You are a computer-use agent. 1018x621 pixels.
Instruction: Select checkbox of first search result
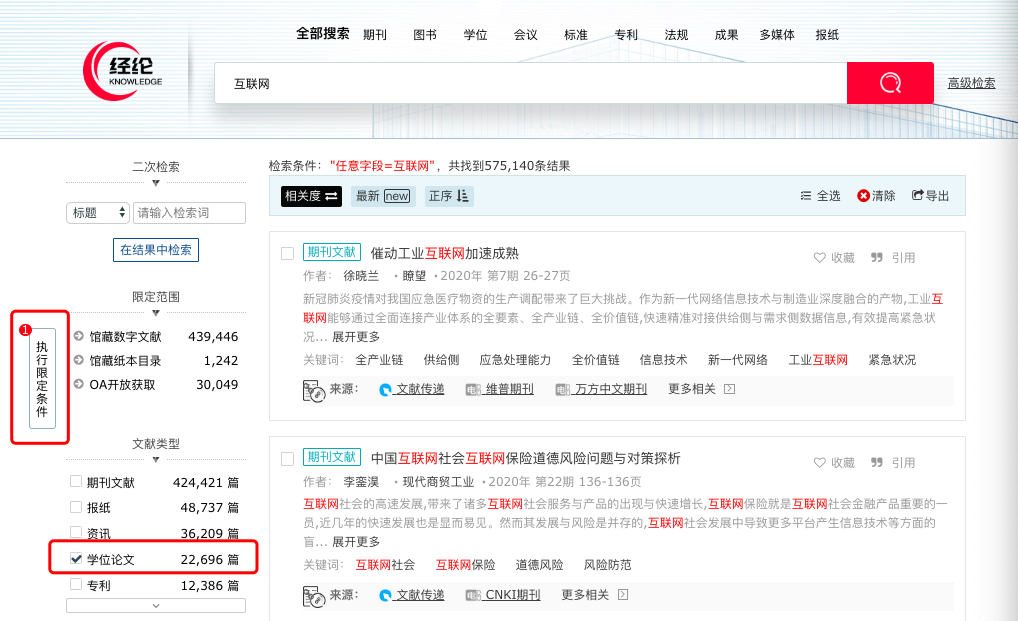coord(287,253)
